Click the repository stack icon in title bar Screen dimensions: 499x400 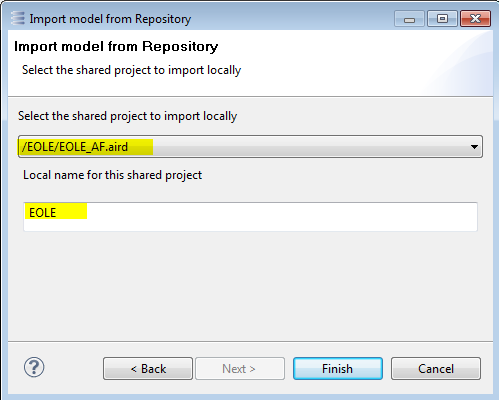[17, 18]
